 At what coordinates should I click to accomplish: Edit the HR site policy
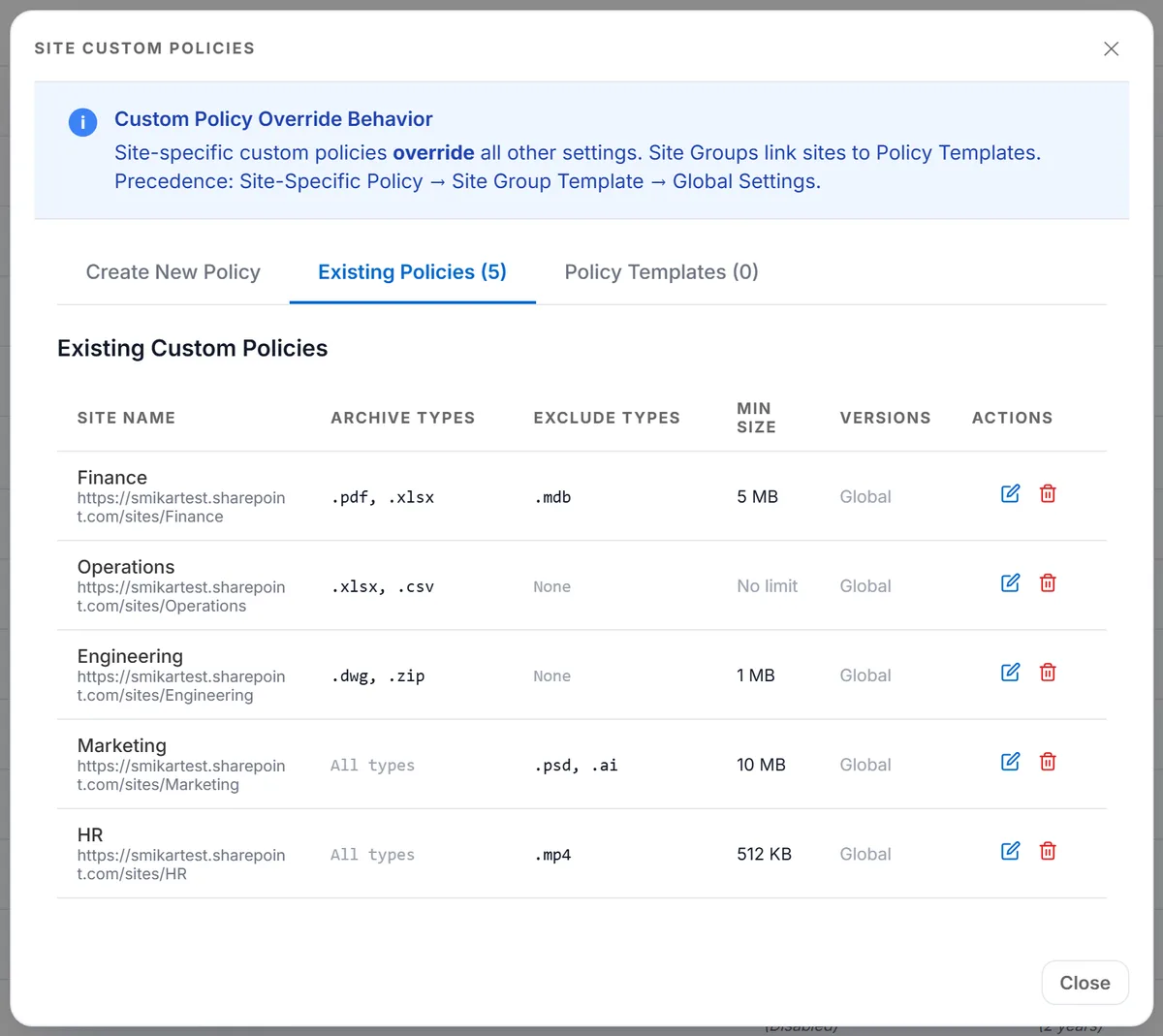(x=1010, y=850)
